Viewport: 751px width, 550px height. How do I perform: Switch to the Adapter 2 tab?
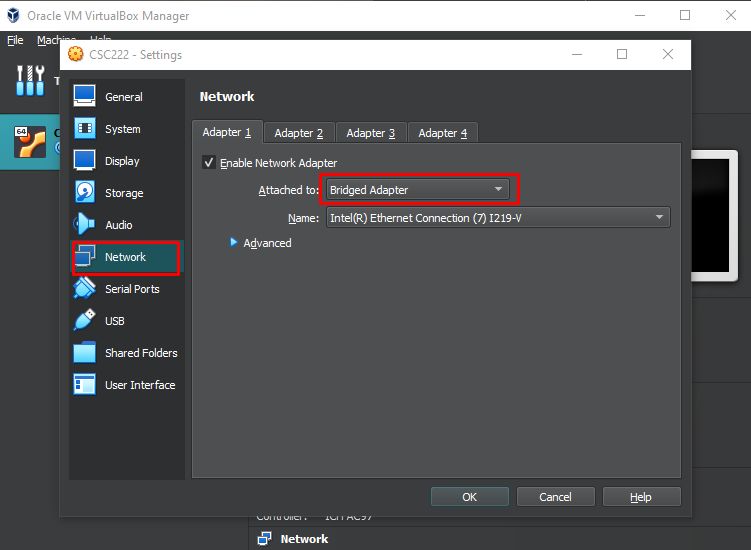point(299,133)
